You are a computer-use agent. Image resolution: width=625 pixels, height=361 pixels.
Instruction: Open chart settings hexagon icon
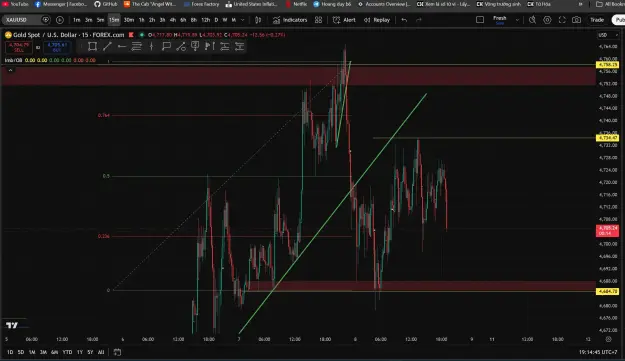(547, 20)
